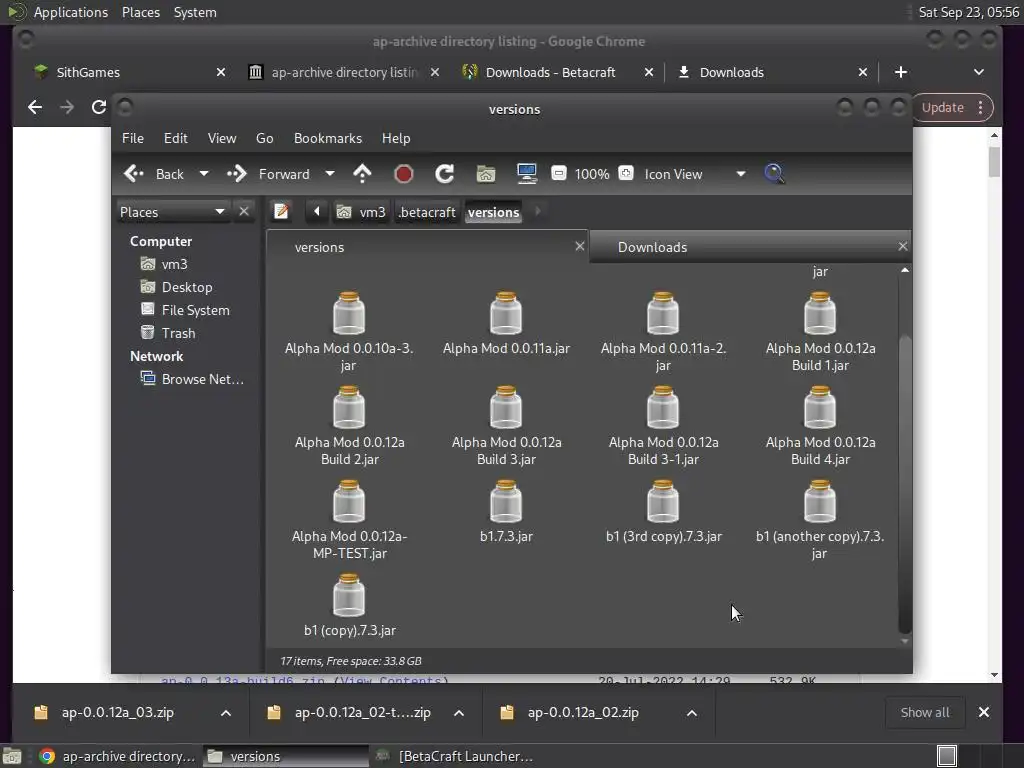Open Desktop in Places sidebar
The image size is (1024, 768).
186,287
